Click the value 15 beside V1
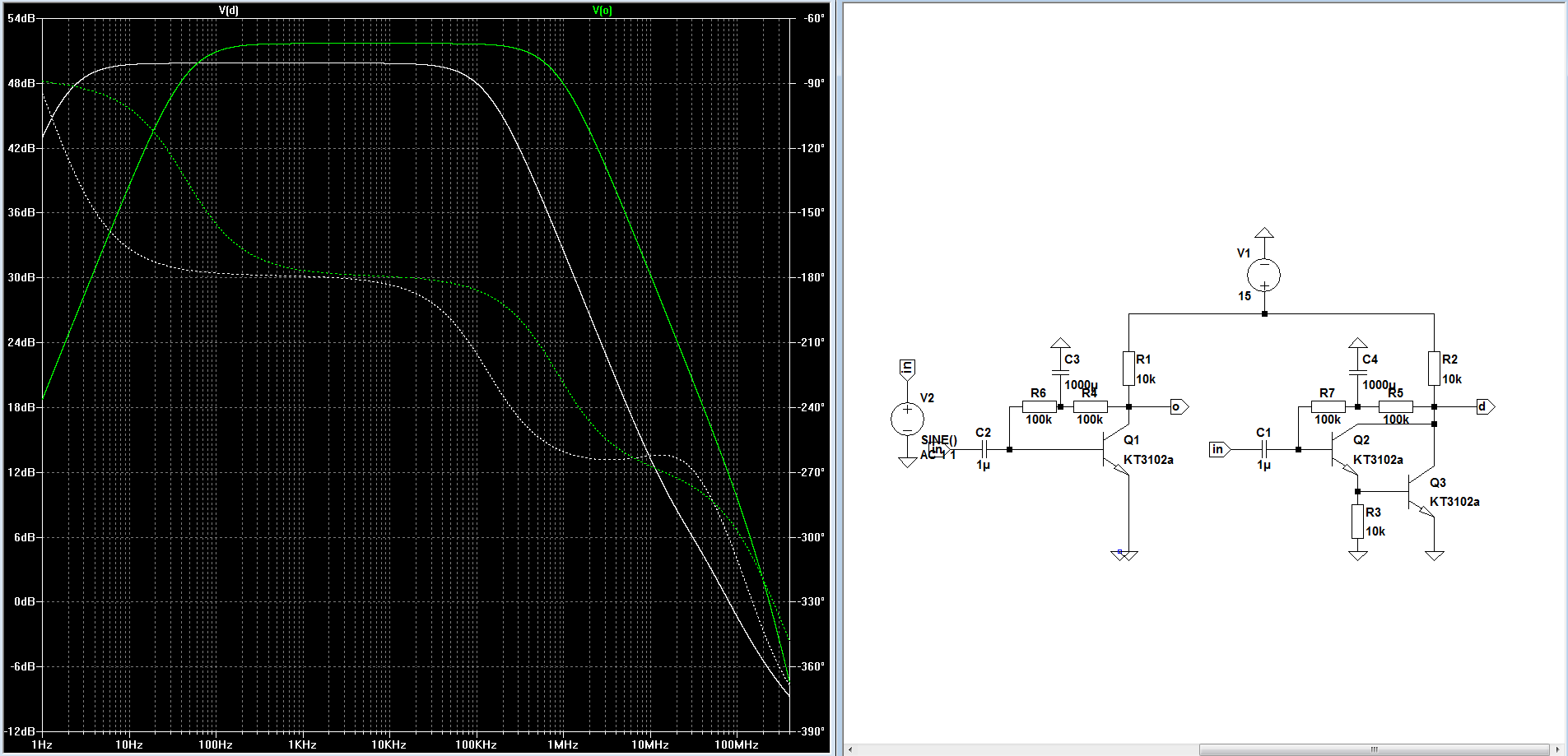 point(1245,296)
